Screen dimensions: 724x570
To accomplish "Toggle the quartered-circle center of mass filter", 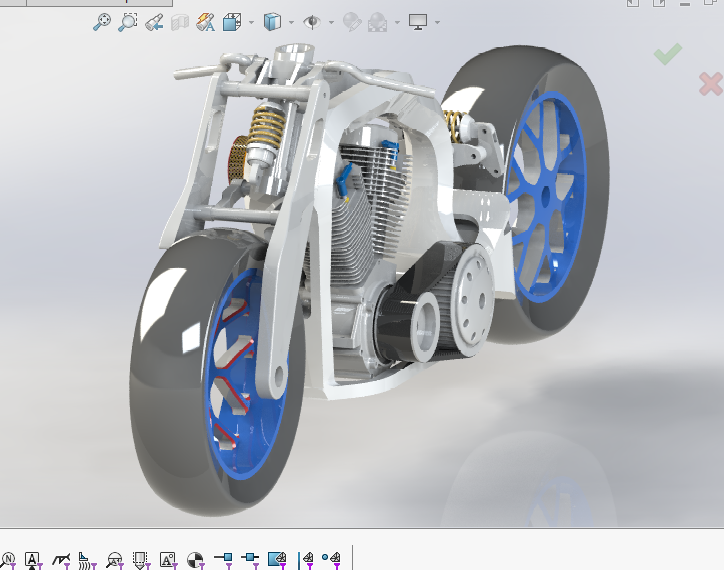I will tap(196, 559).
